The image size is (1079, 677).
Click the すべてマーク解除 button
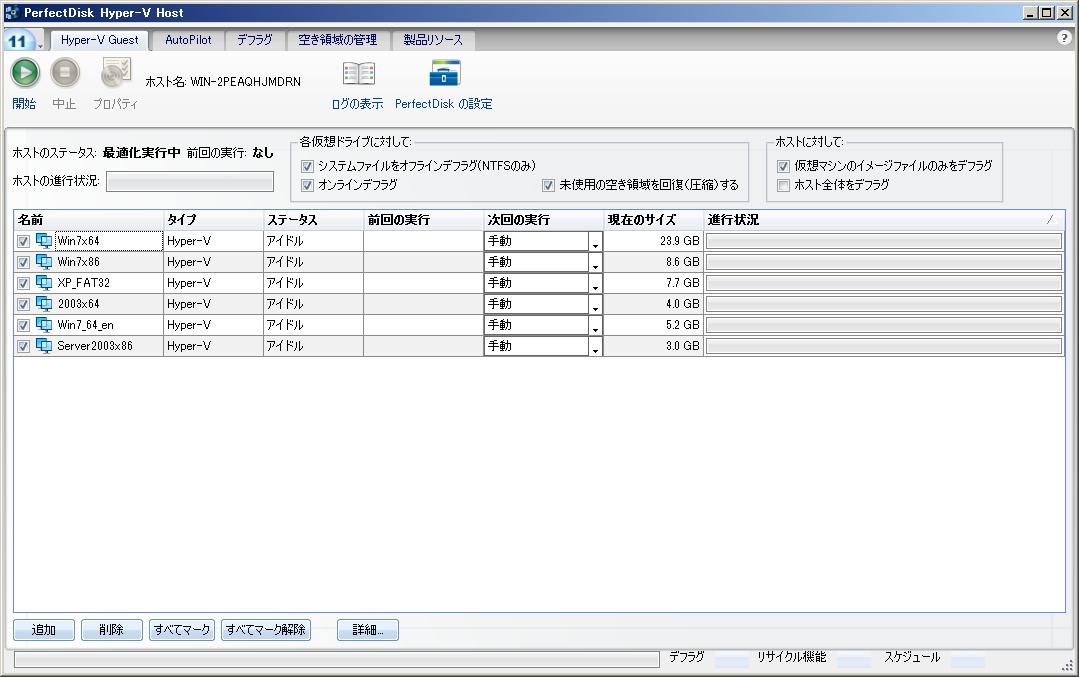[x=266, y=630]
